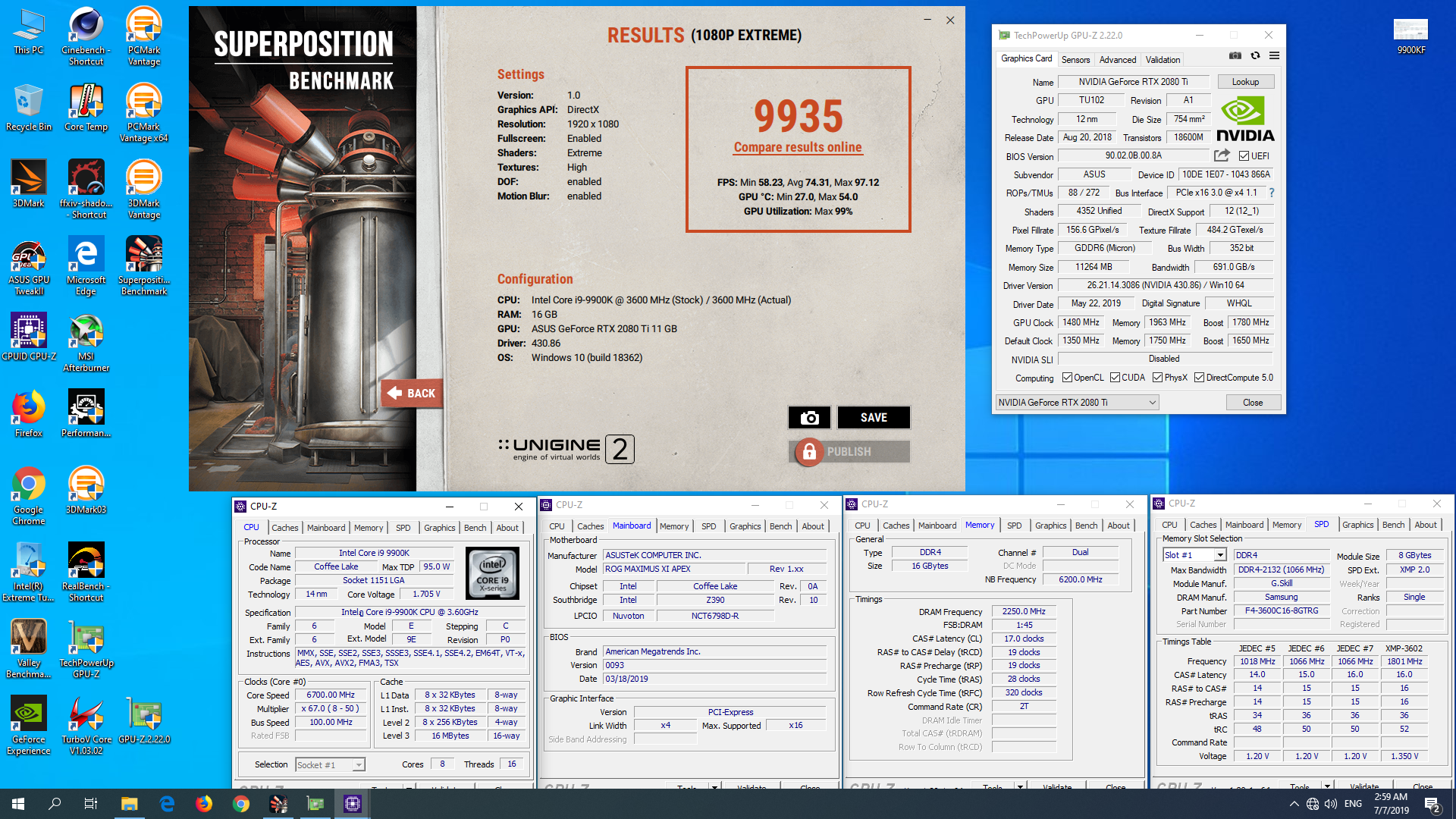
Task: Open Task View on the taskbar
Action: click(x=90, y=804)
